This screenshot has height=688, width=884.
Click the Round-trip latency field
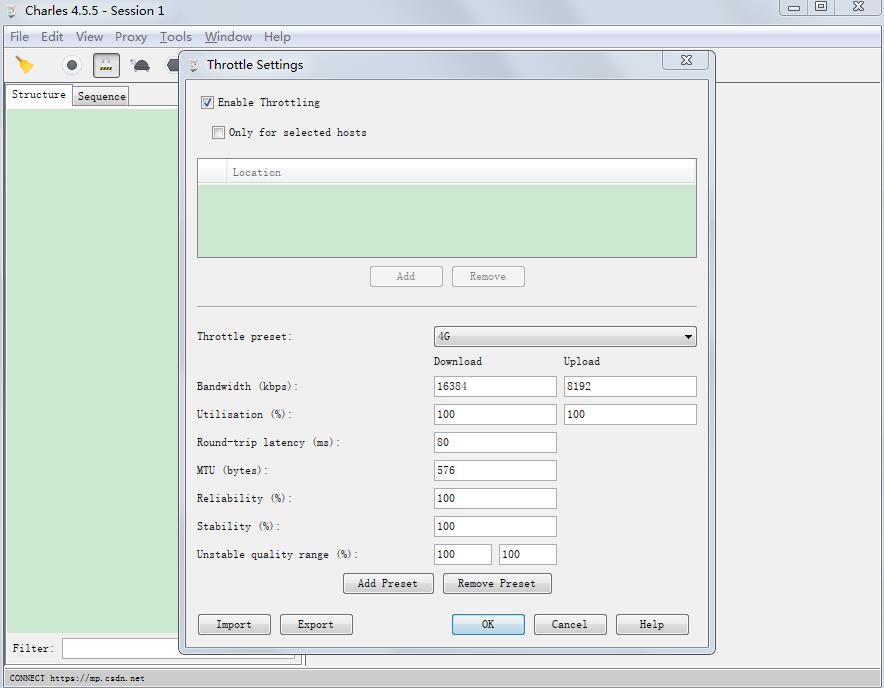click(495, 442)
